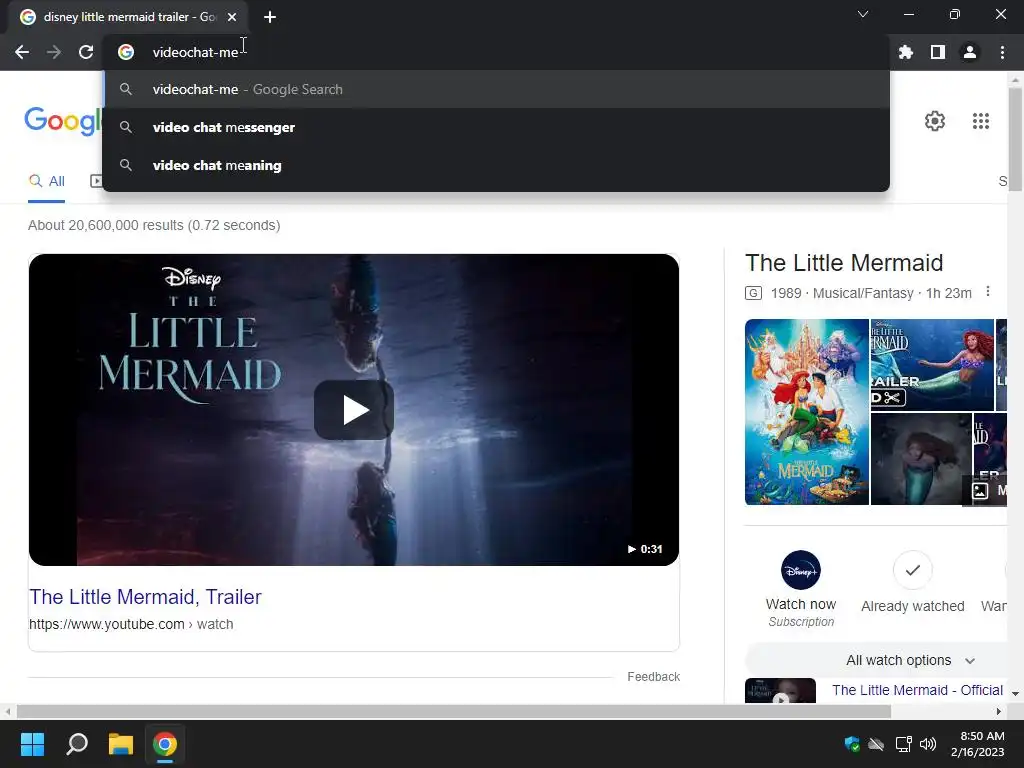Image resolution: width=1024 pixels, height=768 pixels.
Task: Open 'The Little Mermaid - Official' video link
Action: pos(918,690)
